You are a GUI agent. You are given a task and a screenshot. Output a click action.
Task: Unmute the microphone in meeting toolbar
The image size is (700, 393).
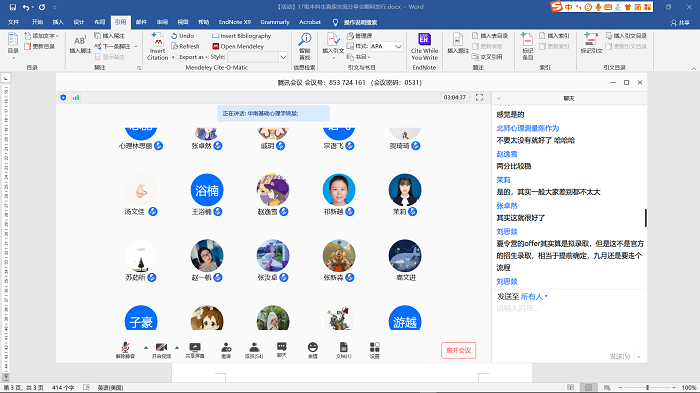[x=125, y=350]
